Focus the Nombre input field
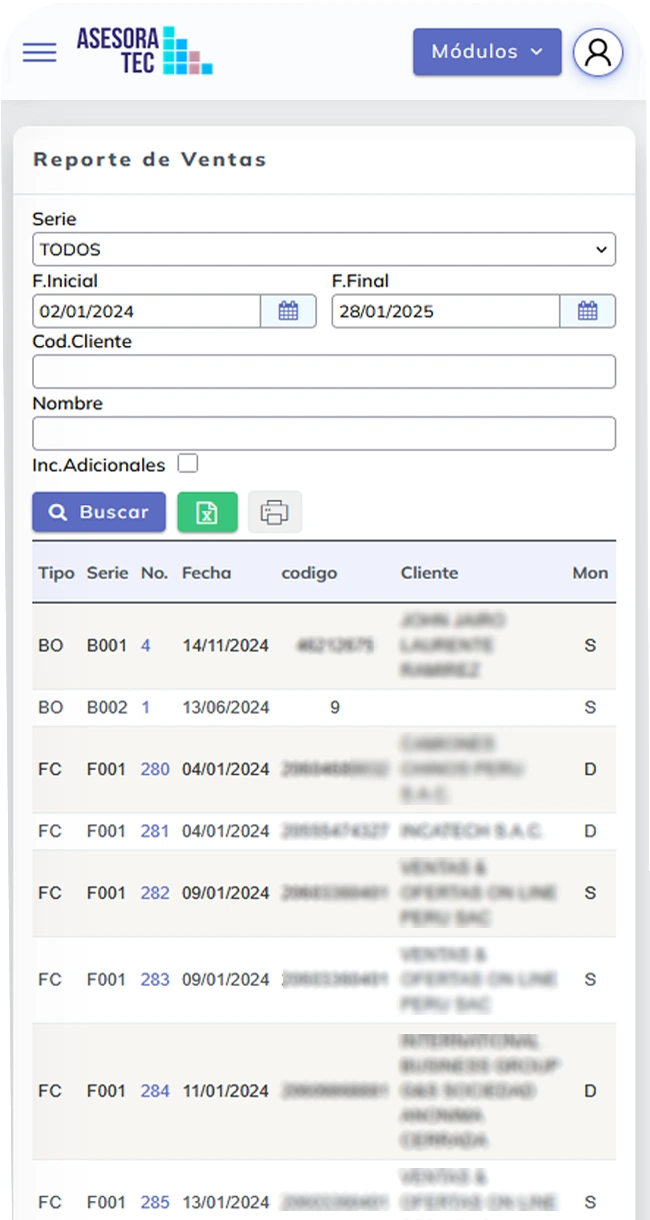 [x=323, y=434]
